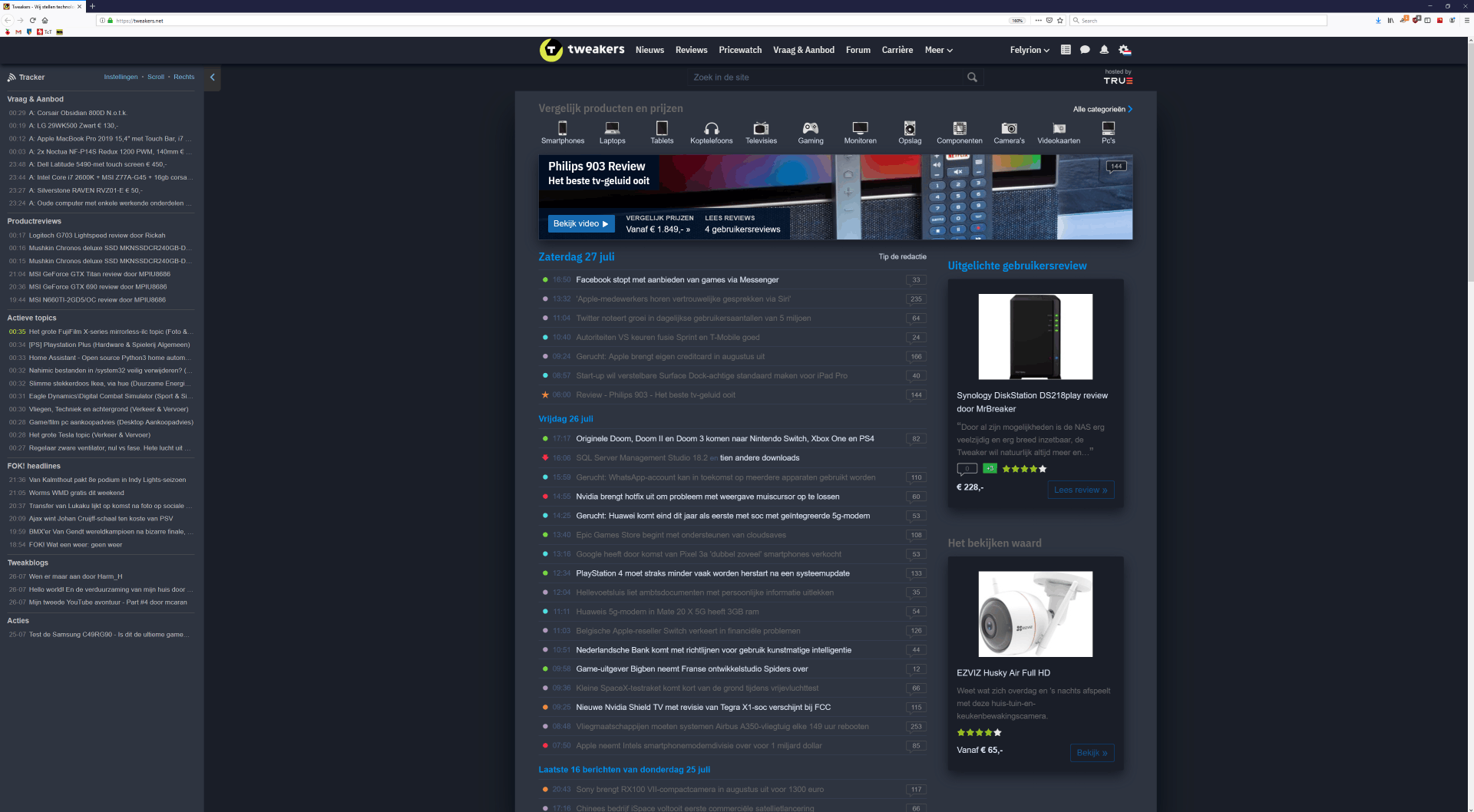The width and height of the screenshot is (1474, 812).
Task: Open a new browser tab
Action: tap(93, 6)
